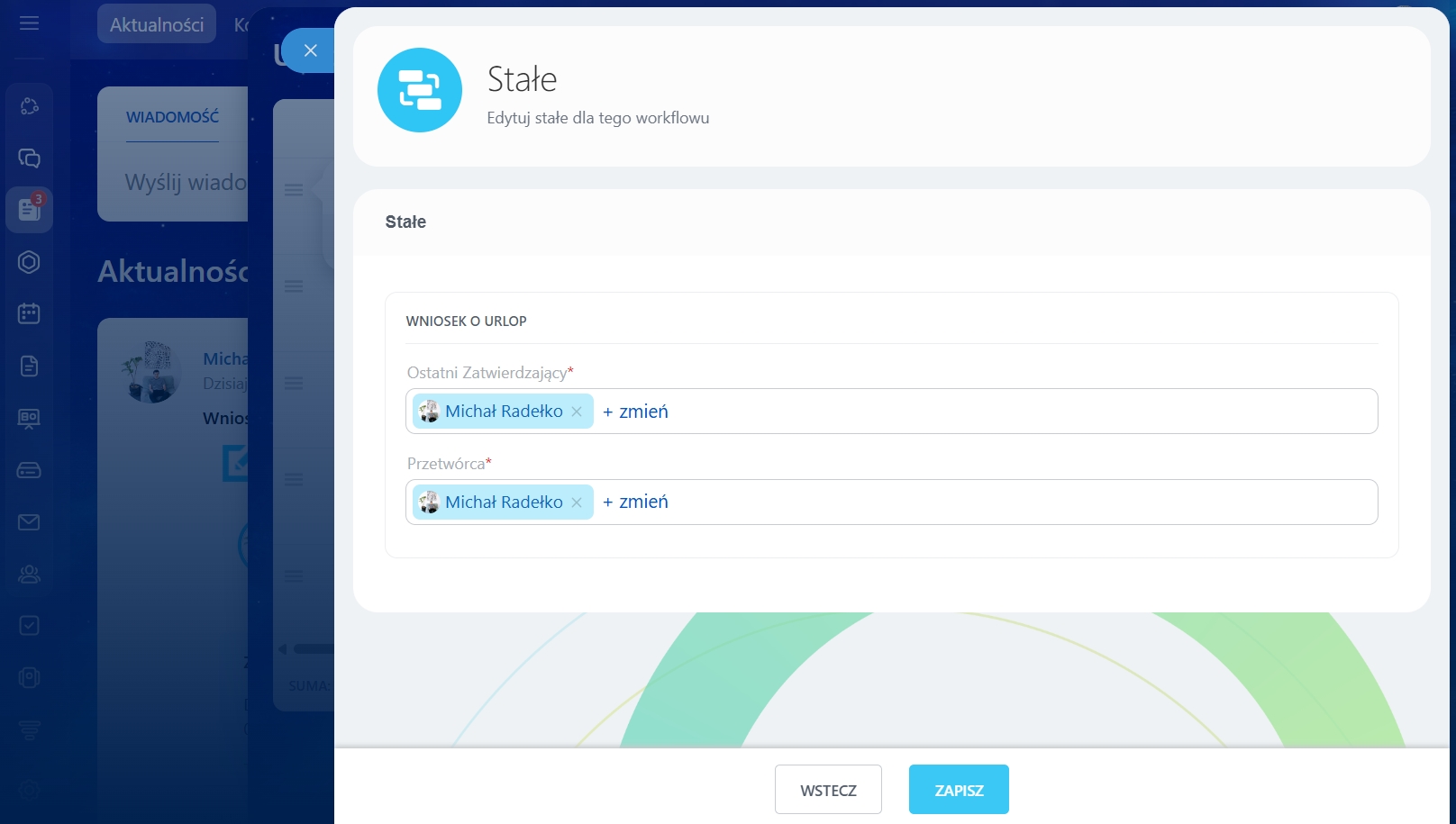Save constants with ZAPISZ button

click(x=959, y=790)
